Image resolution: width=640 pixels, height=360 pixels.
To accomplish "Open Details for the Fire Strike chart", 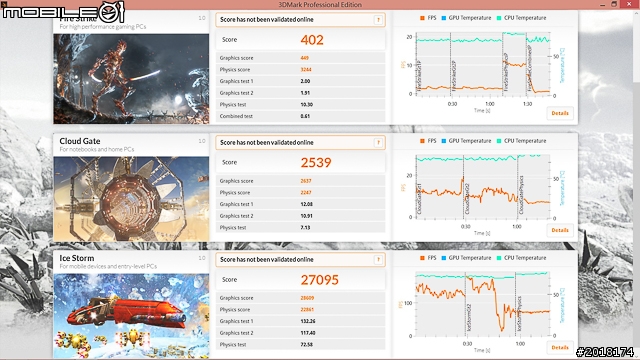I will tap(560, 113).
